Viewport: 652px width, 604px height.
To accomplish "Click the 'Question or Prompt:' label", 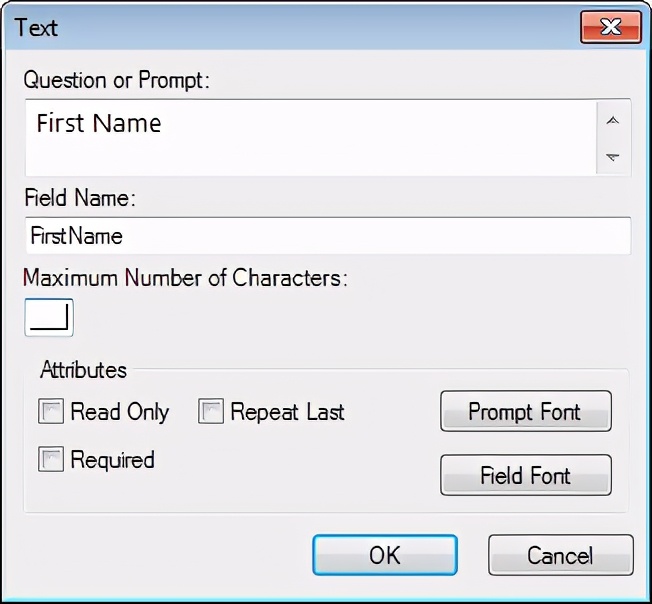I will (x=116, y=80).
